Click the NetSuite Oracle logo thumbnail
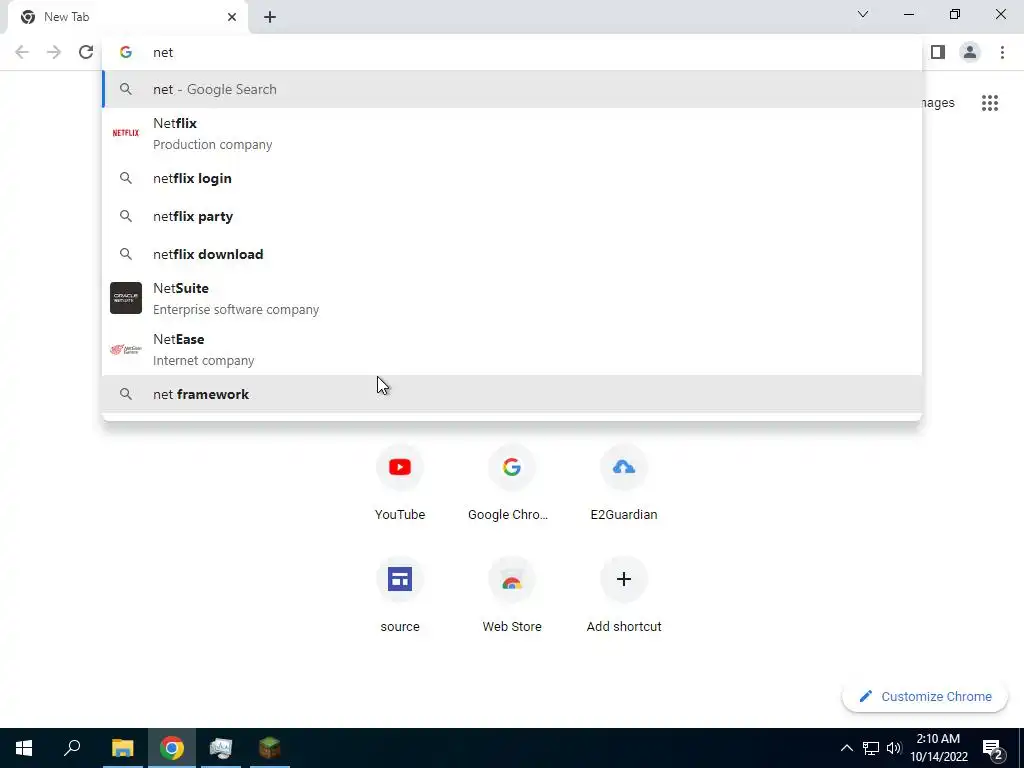This screenshot has height=768, width=1024. pos(125,298)
